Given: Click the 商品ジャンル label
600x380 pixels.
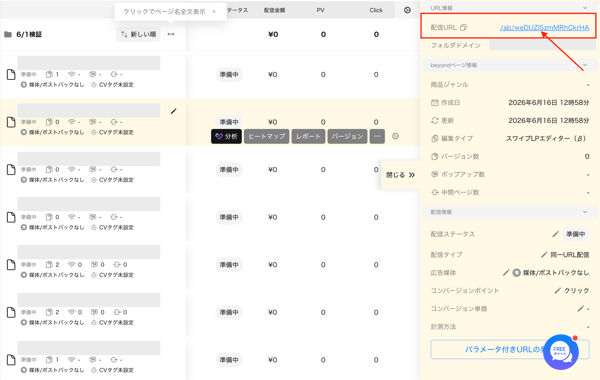Looking at the screenshot, I should [449, 85].
